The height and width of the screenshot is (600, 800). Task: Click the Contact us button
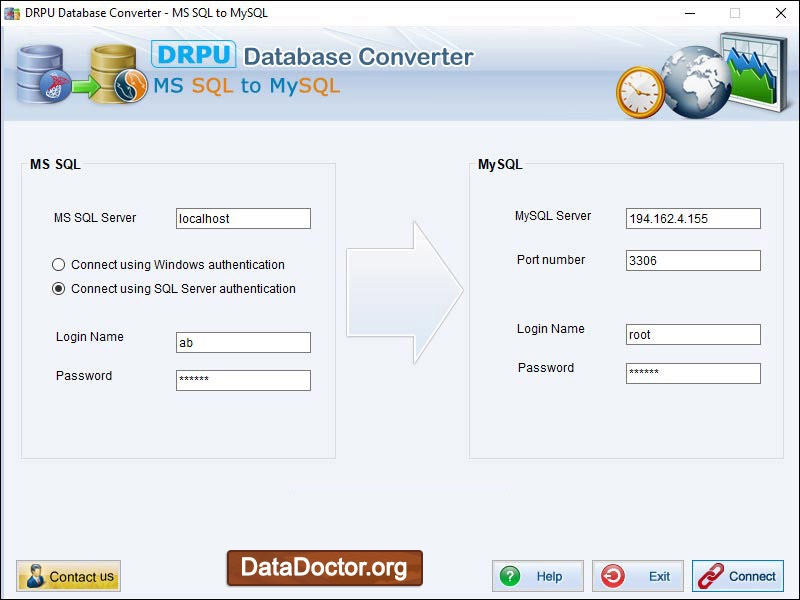pos(68,576)
